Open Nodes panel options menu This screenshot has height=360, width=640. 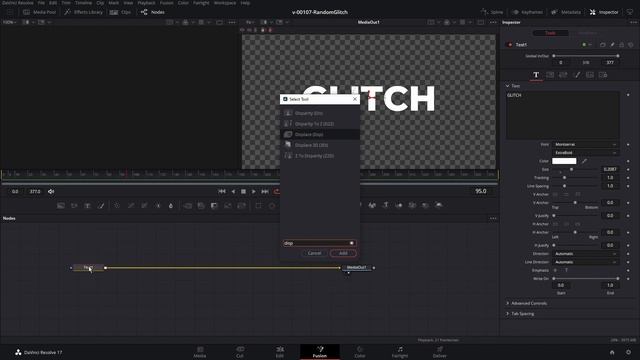[x=493, y=218]
